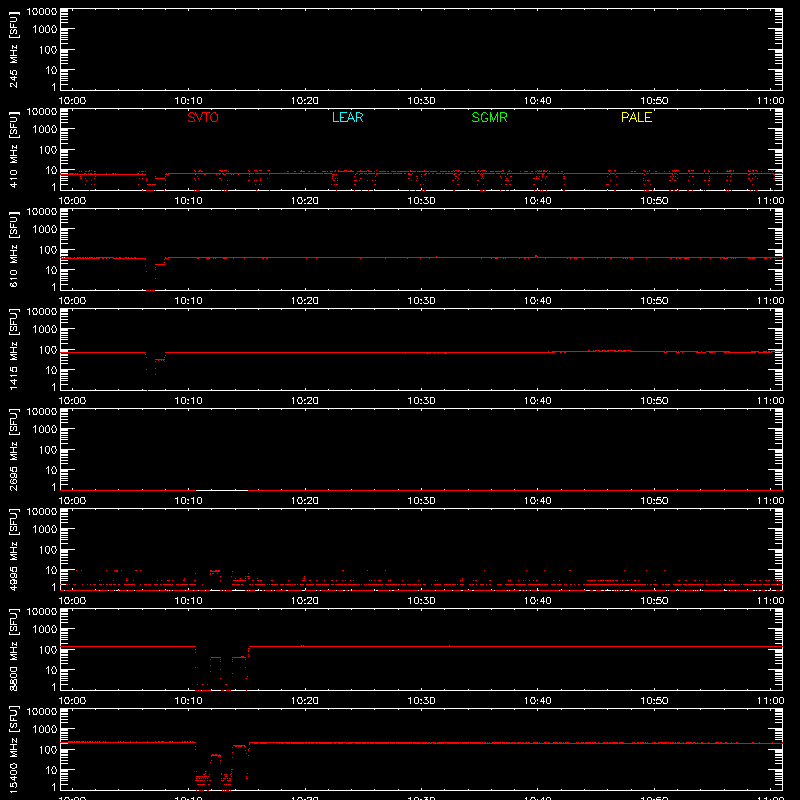Click the green SGMR station label
The height and width of the screenshot is (800, 800).
(x=489, y=117)
